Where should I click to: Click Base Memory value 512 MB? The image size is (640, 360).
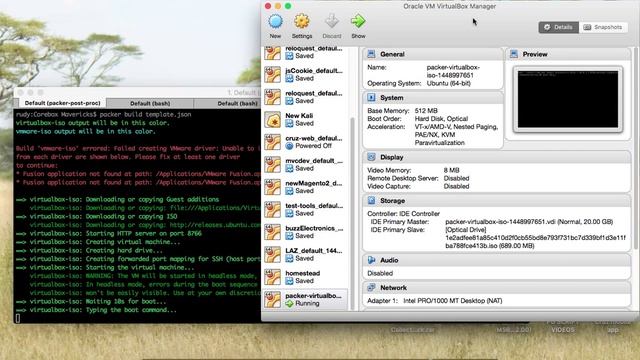point(426,111)
